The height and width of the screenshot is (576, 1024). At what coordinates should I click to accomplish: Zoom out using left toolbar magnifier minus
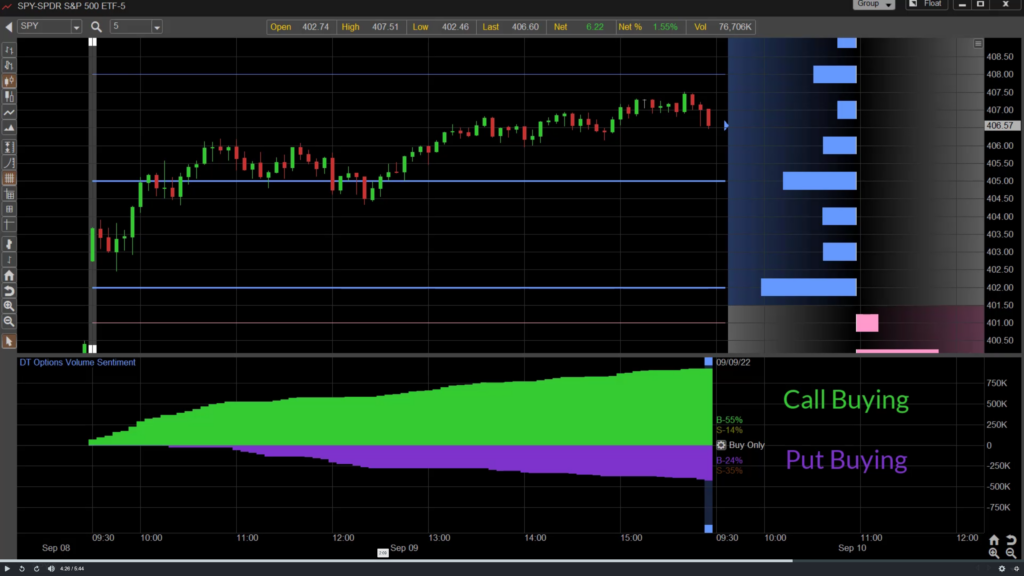point(9,322)
